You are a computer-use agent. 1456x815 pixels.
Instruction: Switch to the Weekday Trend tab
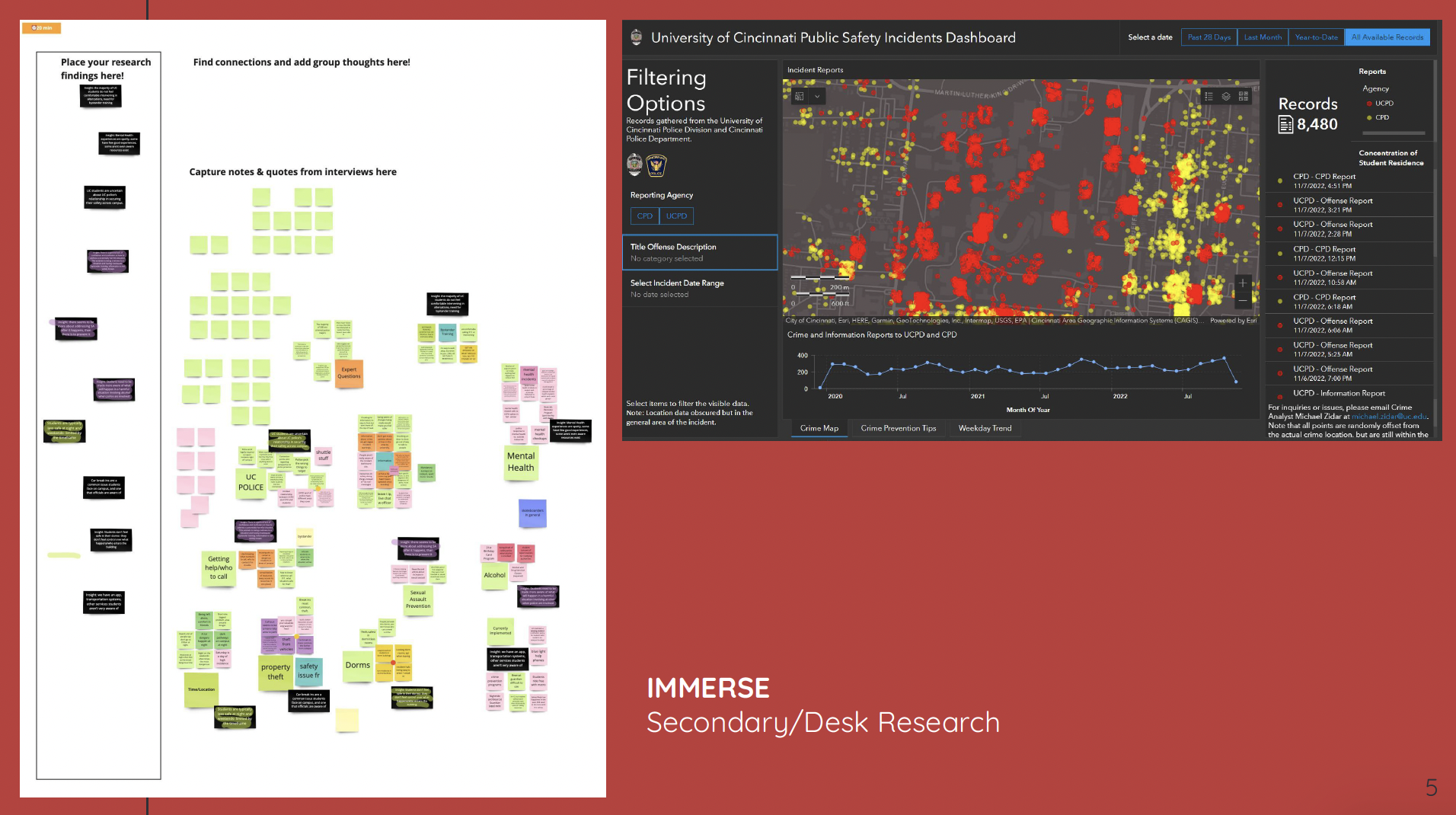985,428
